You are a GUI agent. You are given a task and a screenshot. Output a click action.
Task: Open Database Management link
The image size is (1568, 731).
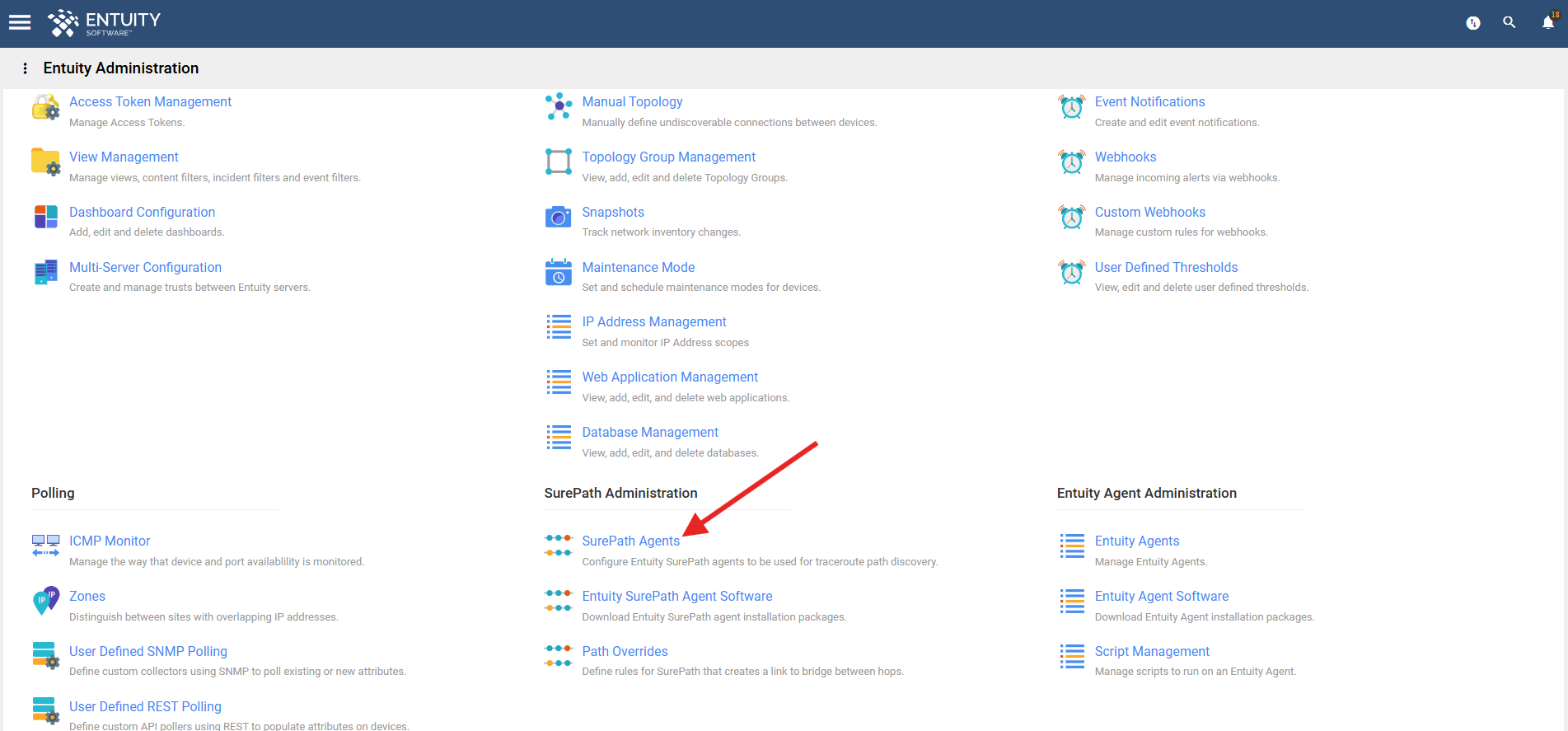(650, 432)
